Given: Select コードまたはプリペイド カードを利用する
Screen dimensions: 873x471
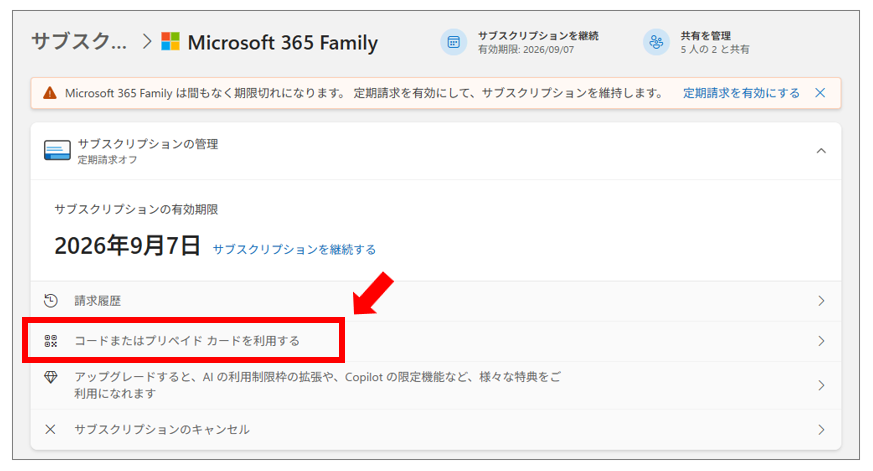Looking at the screenshot, I should 187,341.
